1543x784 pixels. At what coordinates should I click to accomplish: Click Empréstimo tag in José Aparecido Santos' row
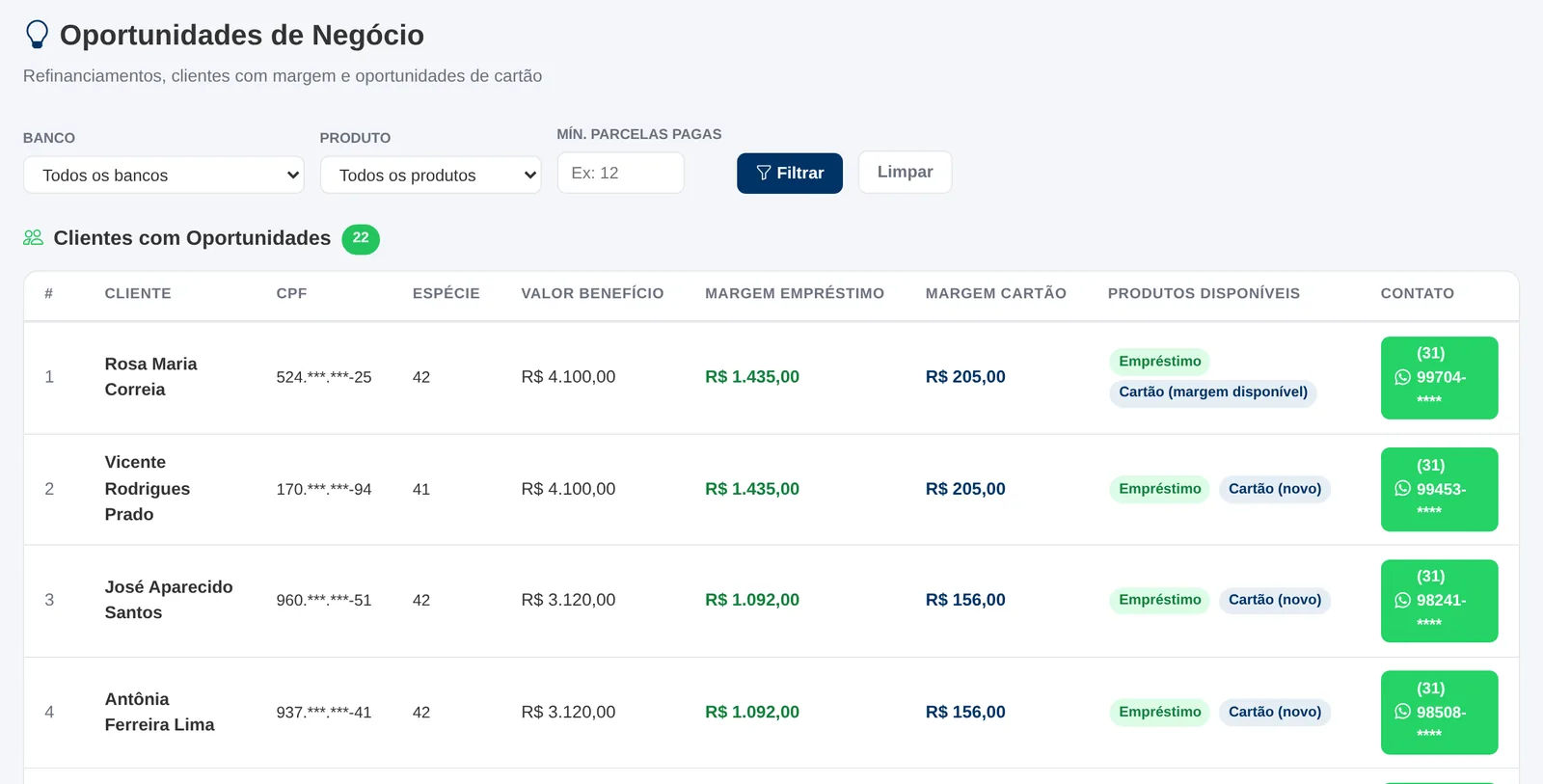click(x=1159, y=600)
